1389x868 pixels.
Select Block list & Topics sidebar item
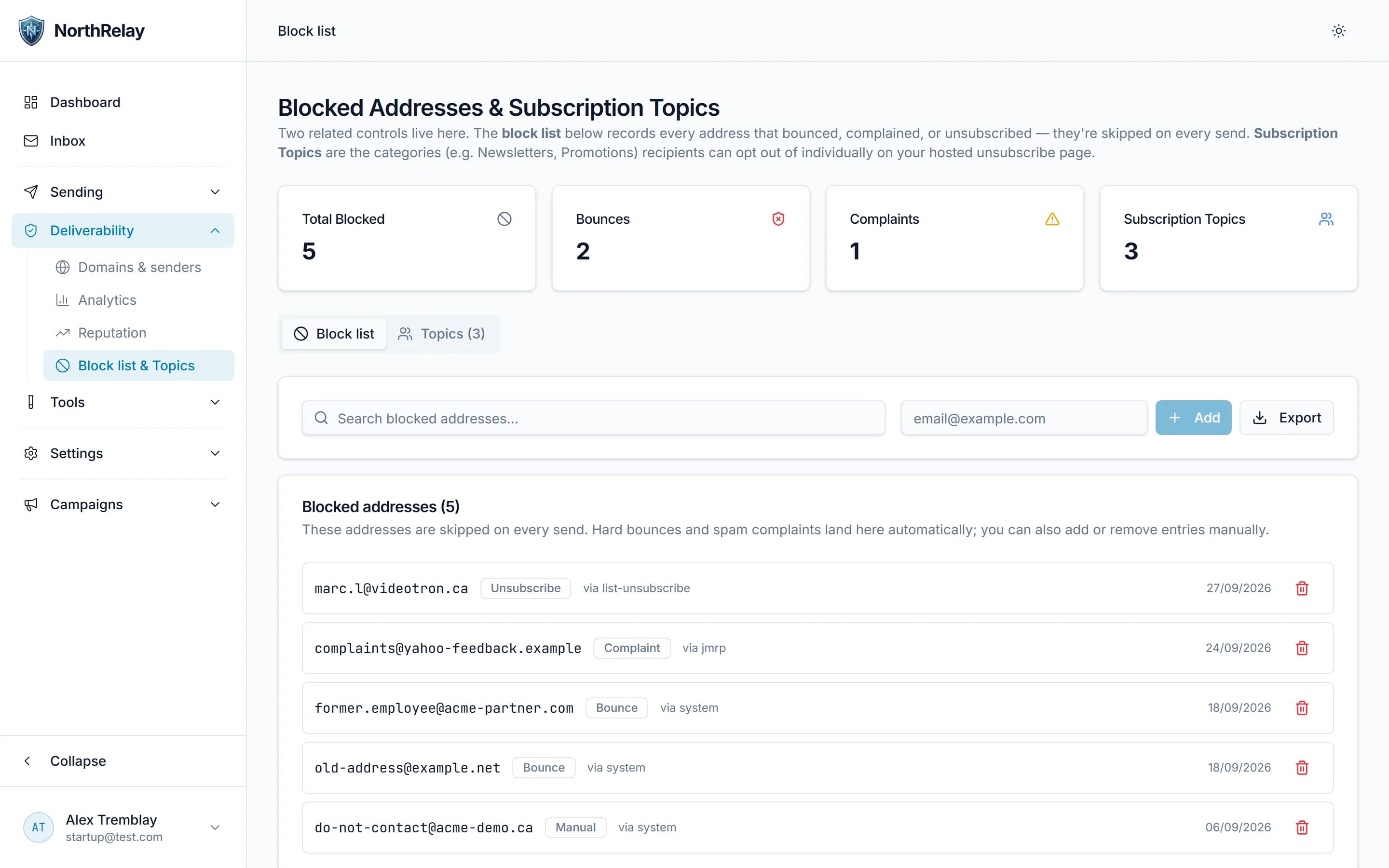pos(139,366)
